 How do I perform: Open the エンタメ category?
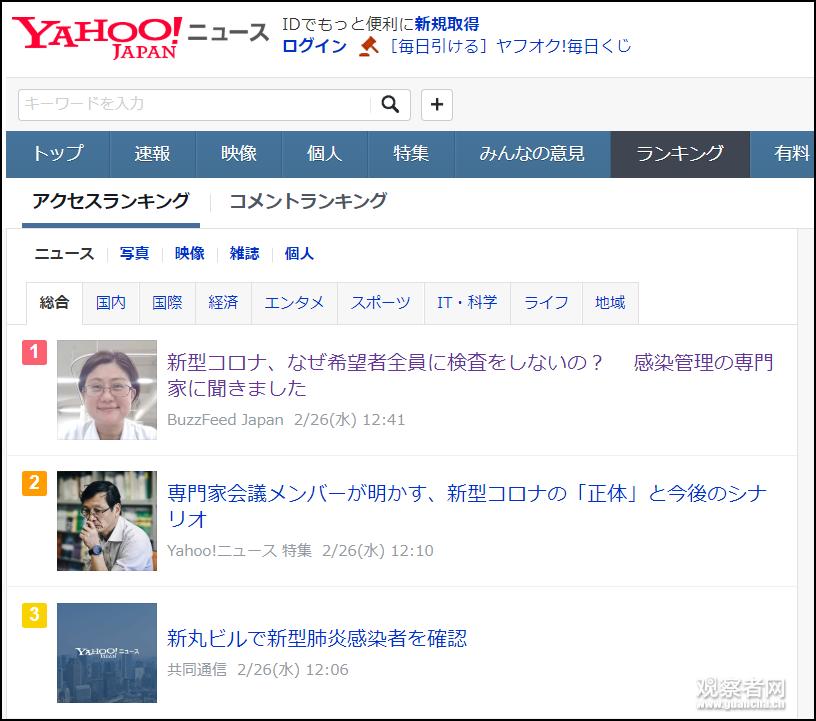(294, 302)
